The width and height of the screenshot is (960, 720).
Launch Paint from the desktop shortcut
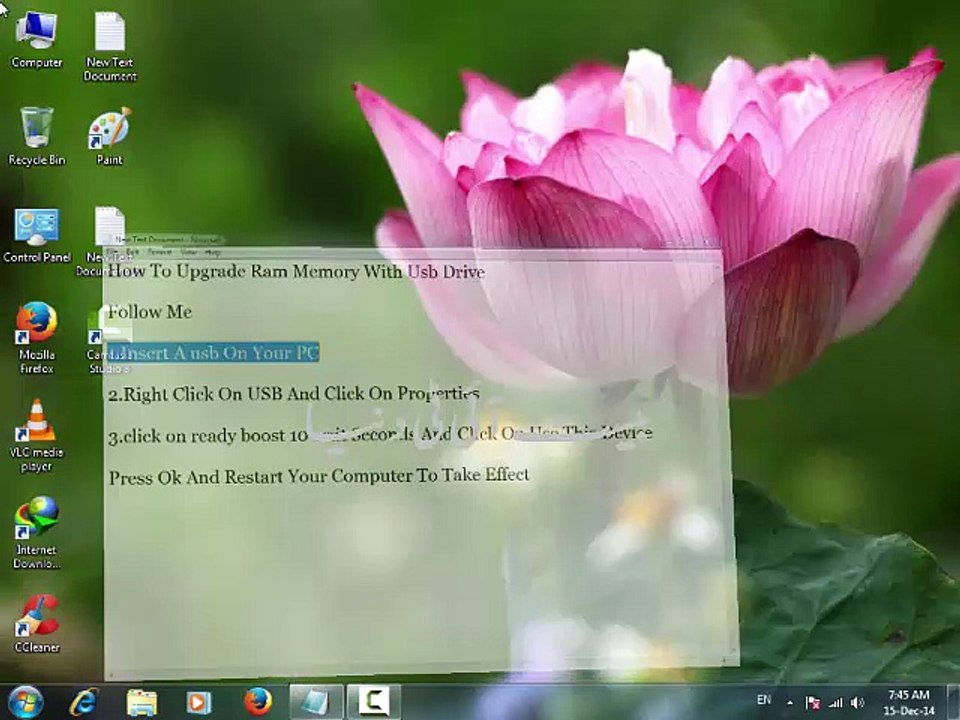tap(110, 136)
